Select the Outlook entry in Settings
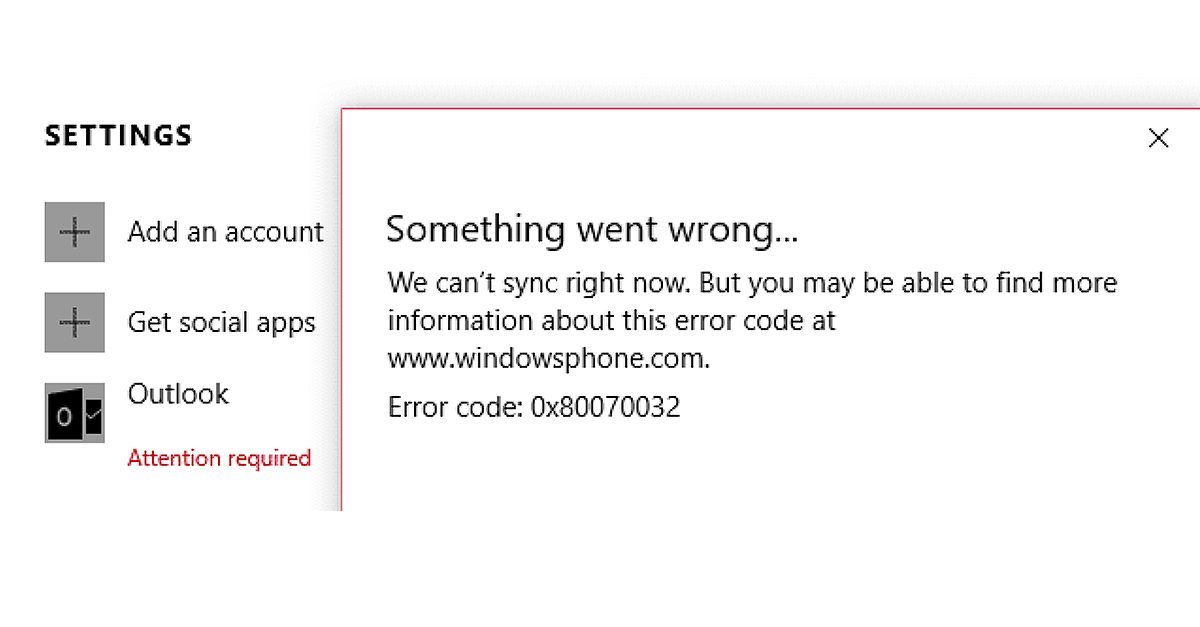The height and width of the screenshot is (627, 1200). click(x=178, y=394)
